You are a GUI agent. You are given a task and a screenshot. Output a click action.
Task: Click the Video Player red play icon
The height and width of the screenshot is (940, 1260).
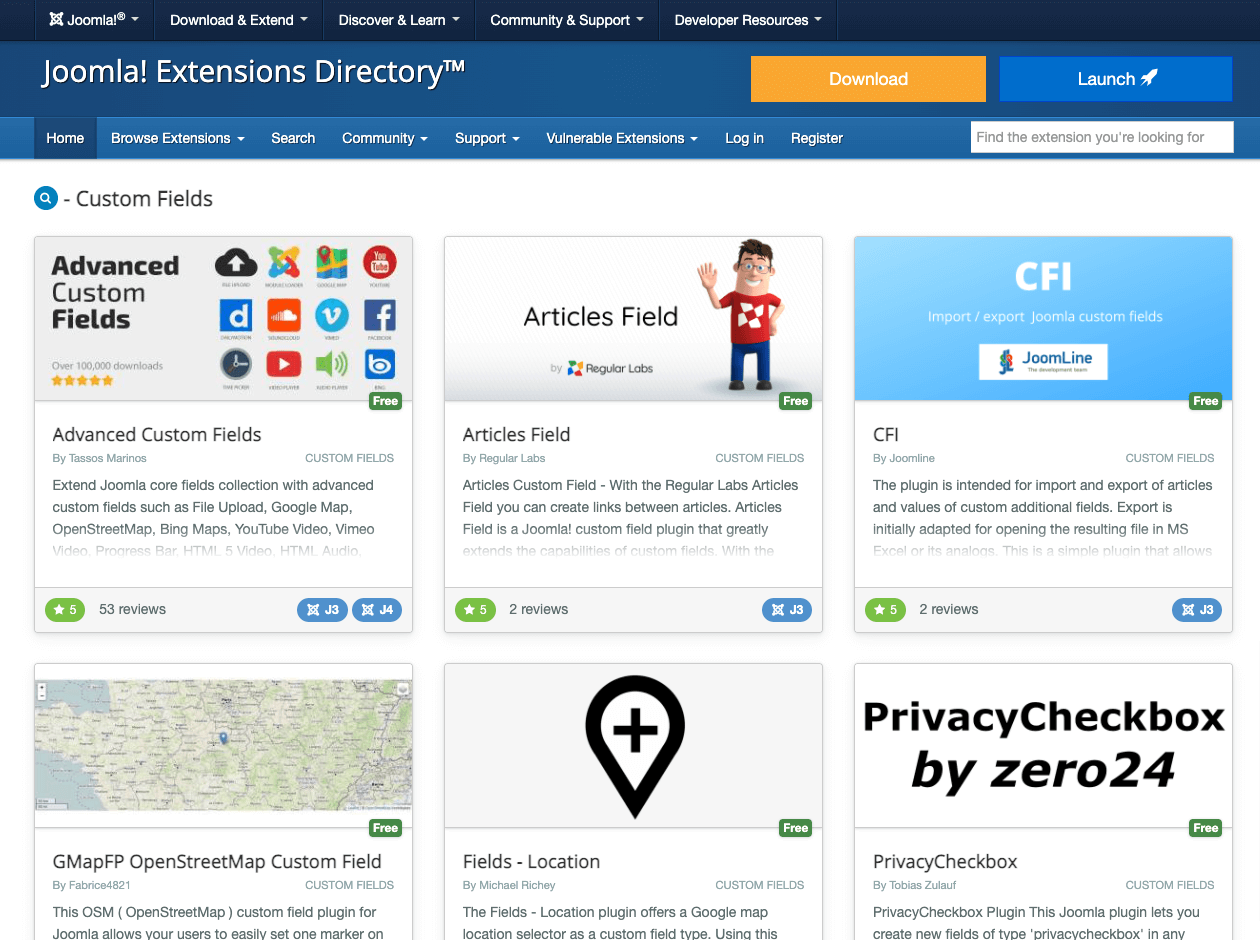[284, 364]
